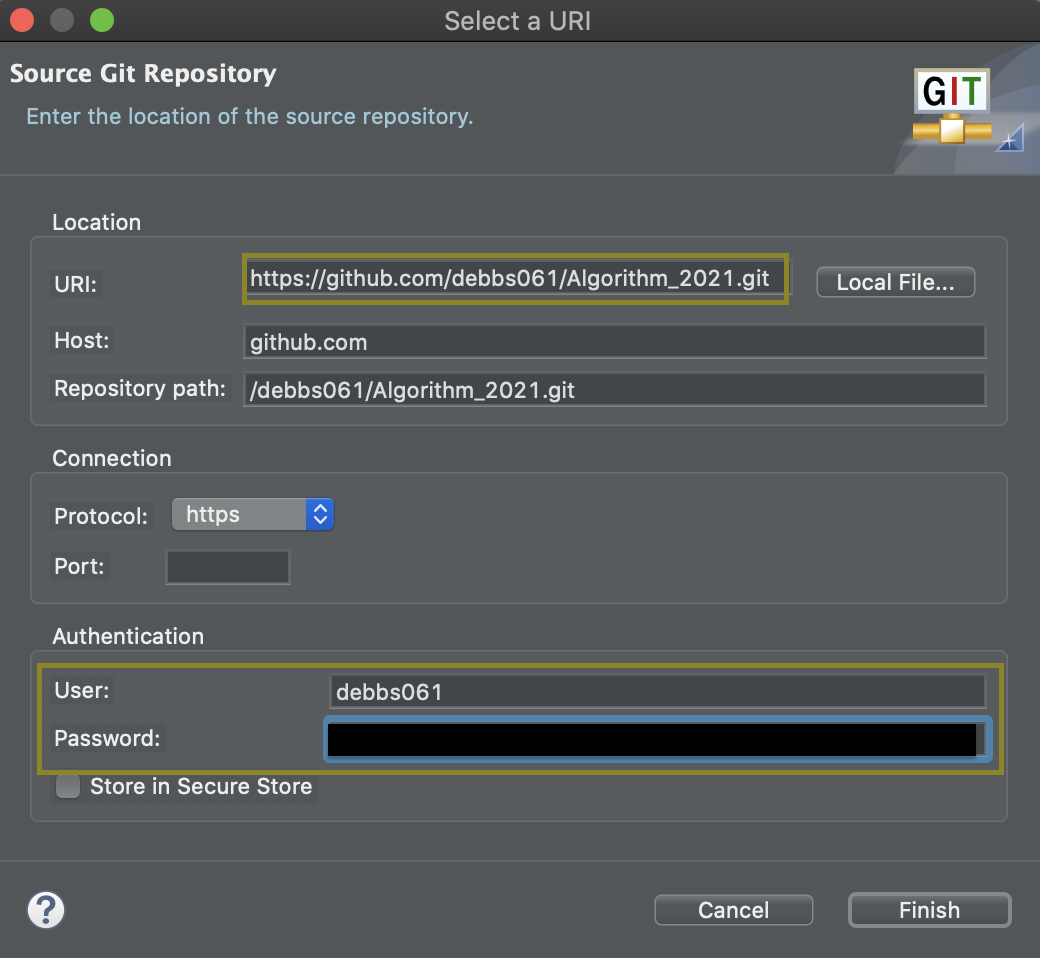This screenshot has height=958, width=1040.
Task: Click the Password input field
Action: click(x=657, y=739)
